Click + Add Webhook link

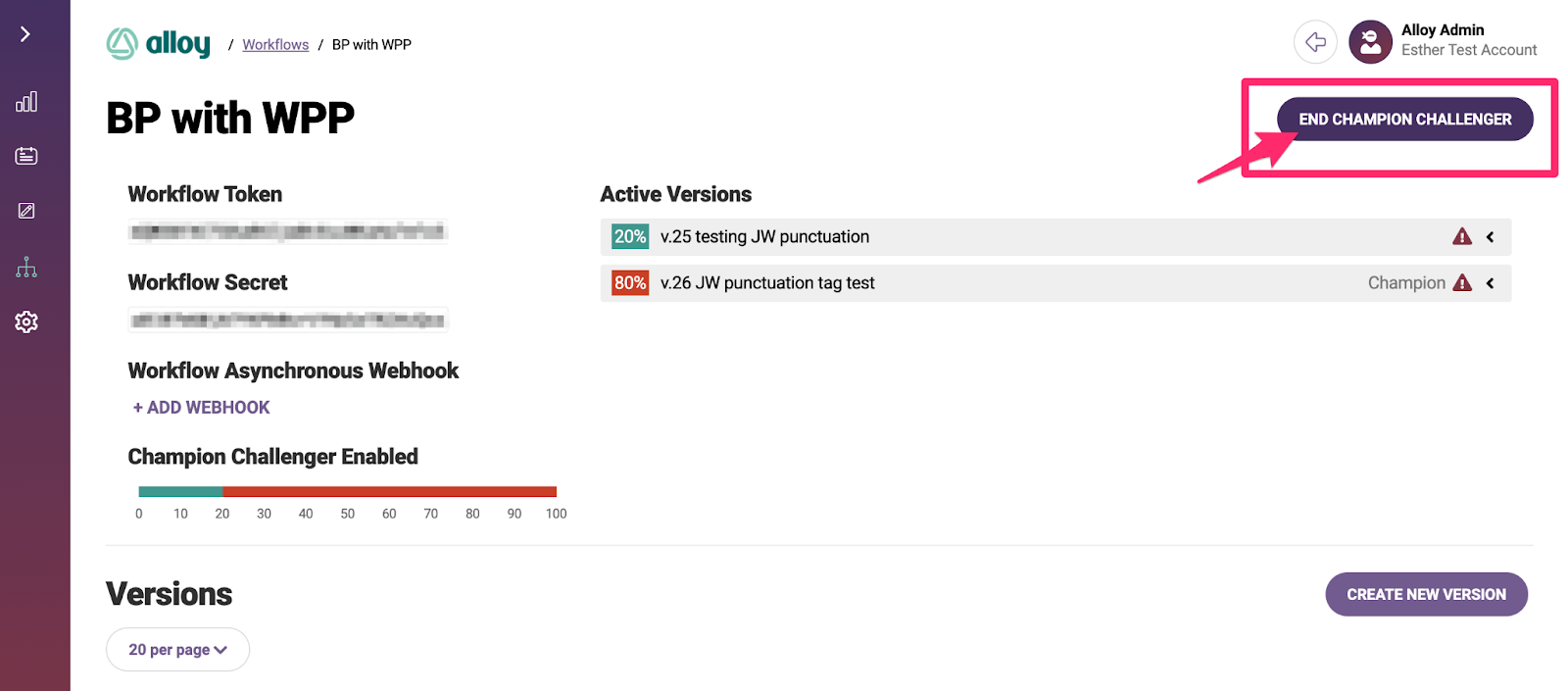[201, 407]
